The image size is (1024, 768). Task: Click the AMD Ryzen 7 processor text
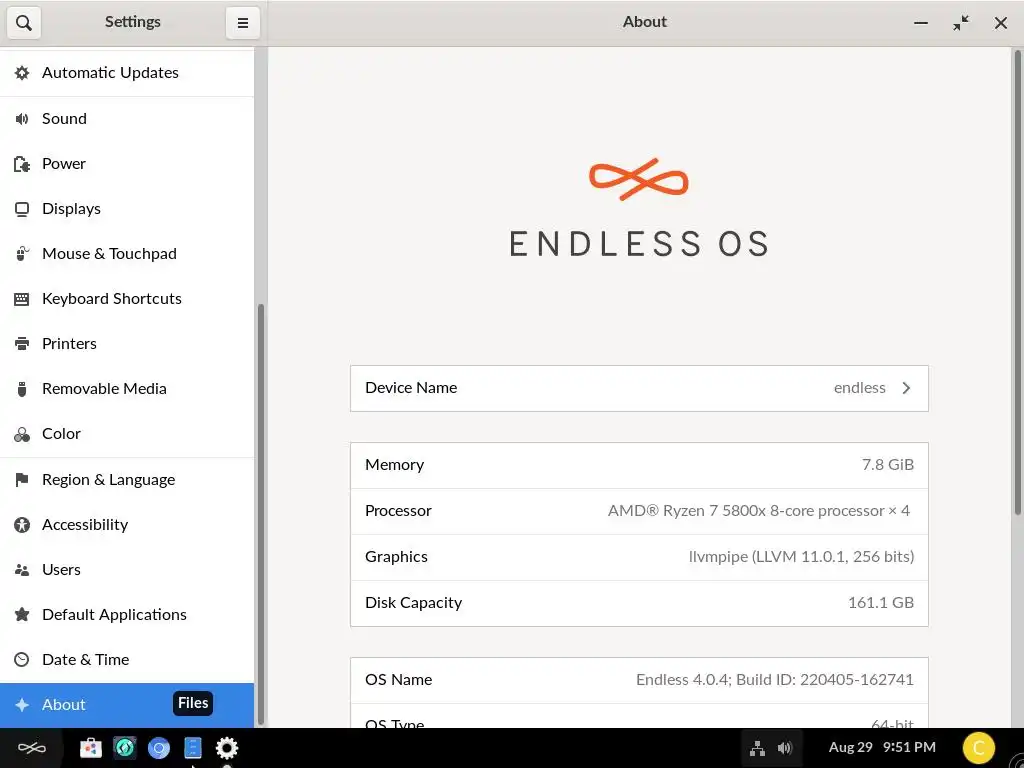(x=759, y=511)
